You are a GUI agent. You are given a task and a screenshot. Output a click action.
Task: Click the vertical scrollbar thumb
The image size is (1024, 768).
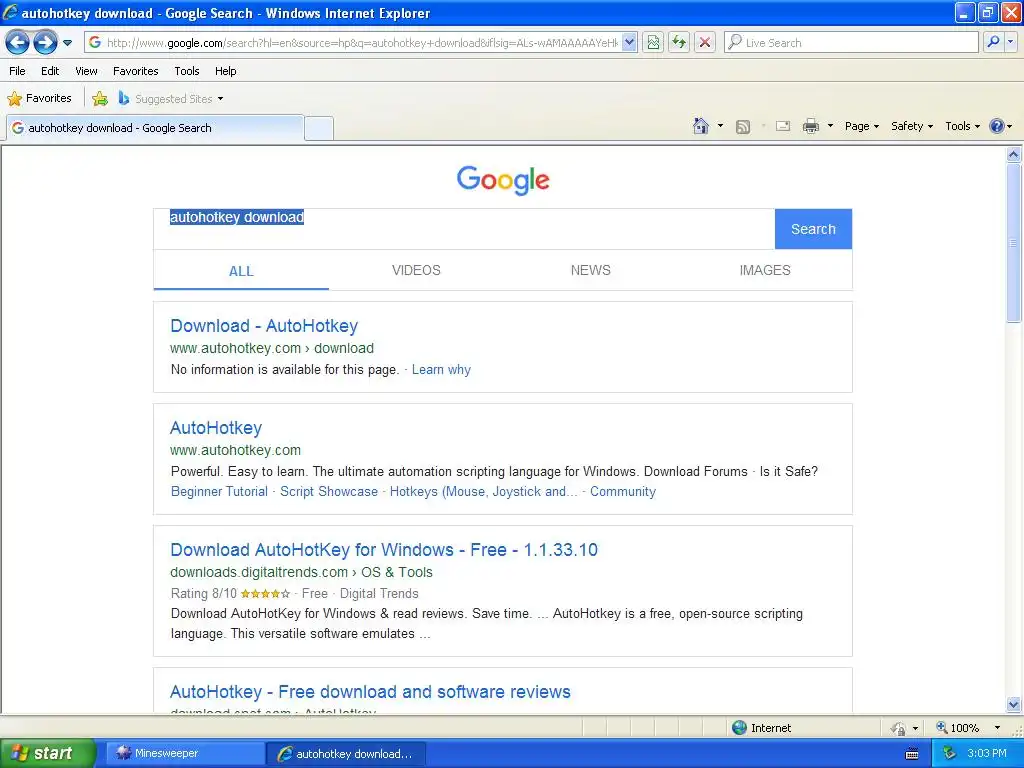[x=1014, y=243]
